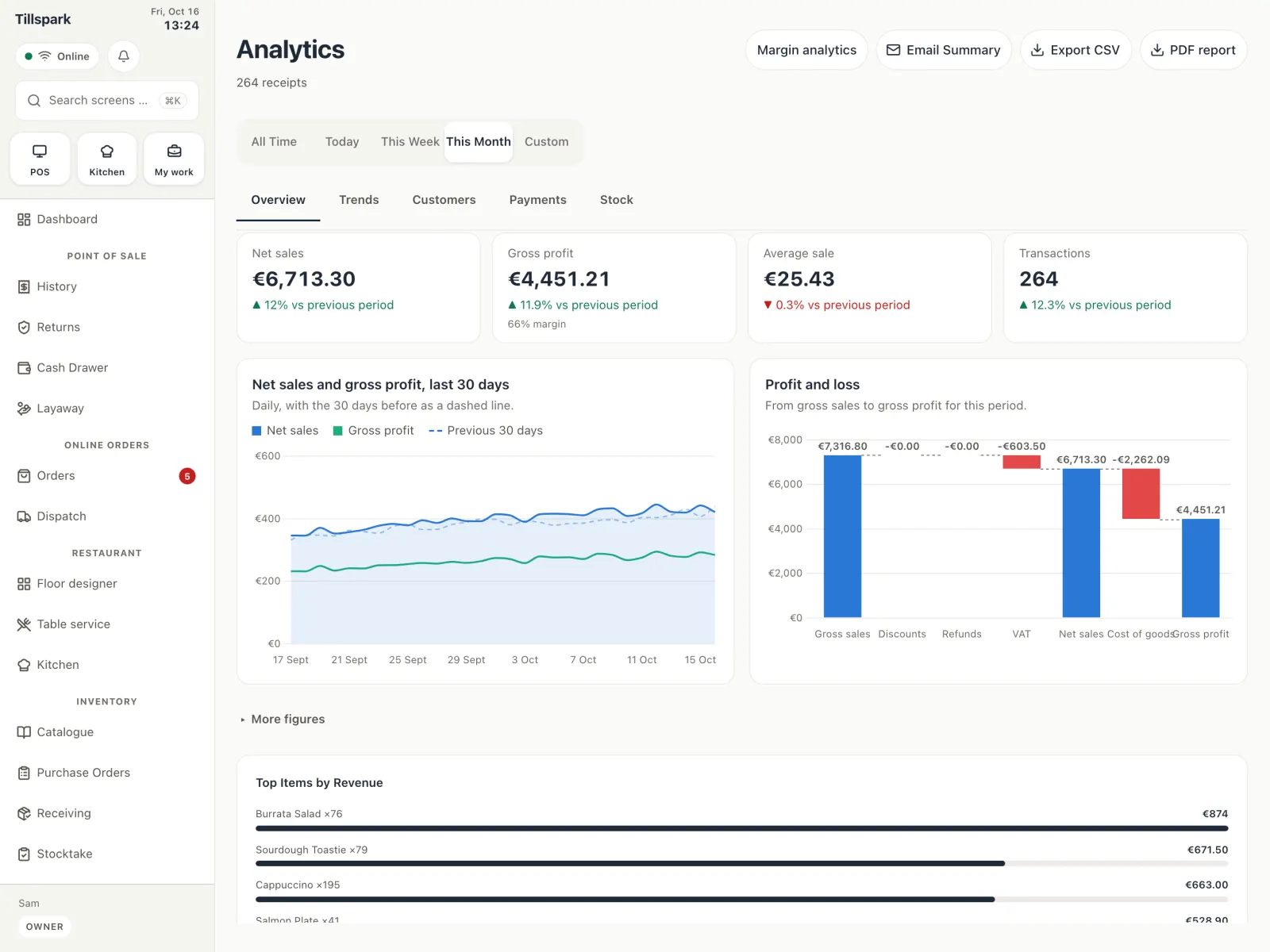Viewport: 1270px width, 952px height.
Task: Toggle the Online status pill
Action: coord(57,56)
